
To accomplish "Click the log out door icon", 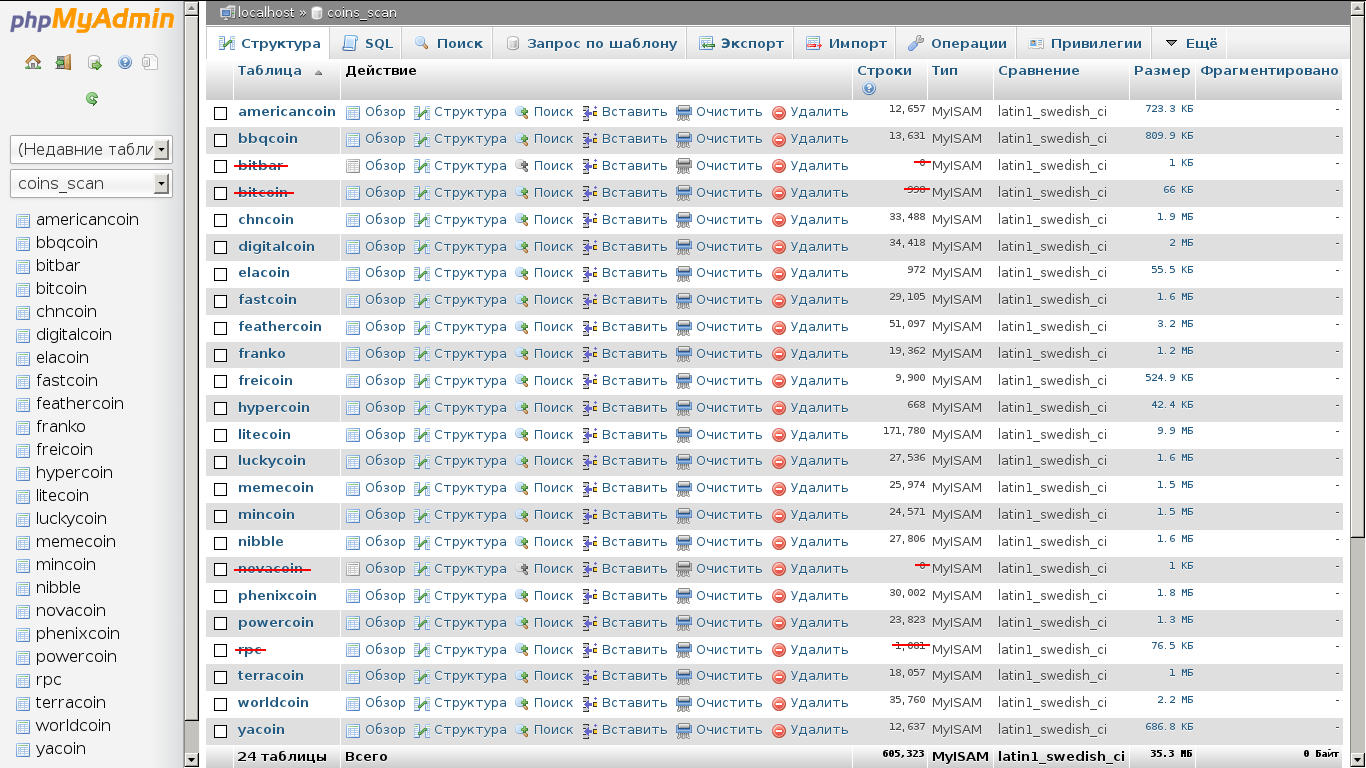I will 63,62.
